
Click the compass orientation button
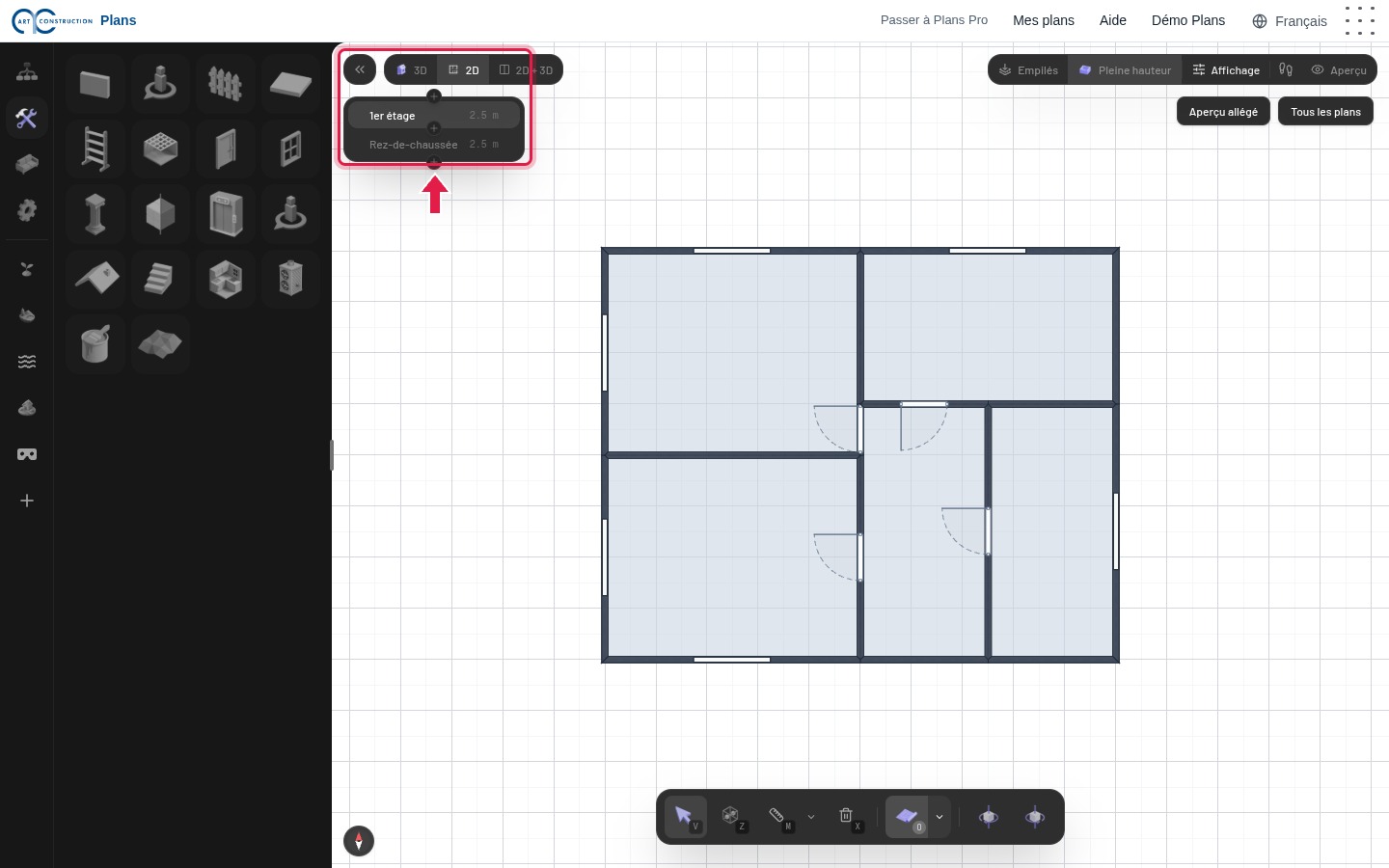tap(359, 841)
